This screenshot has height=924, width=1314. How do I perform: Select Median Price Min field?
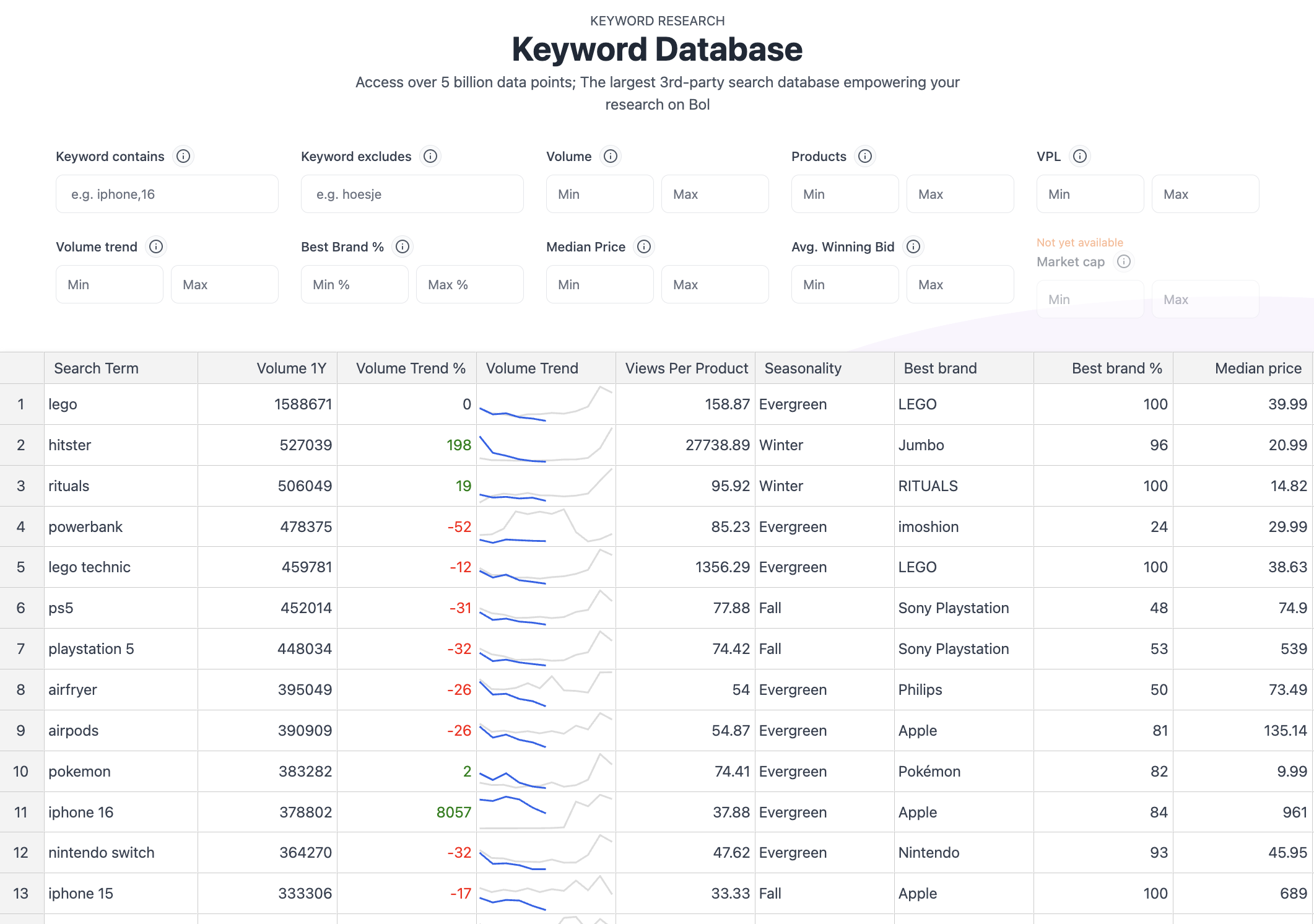click(x=600, y=284)
